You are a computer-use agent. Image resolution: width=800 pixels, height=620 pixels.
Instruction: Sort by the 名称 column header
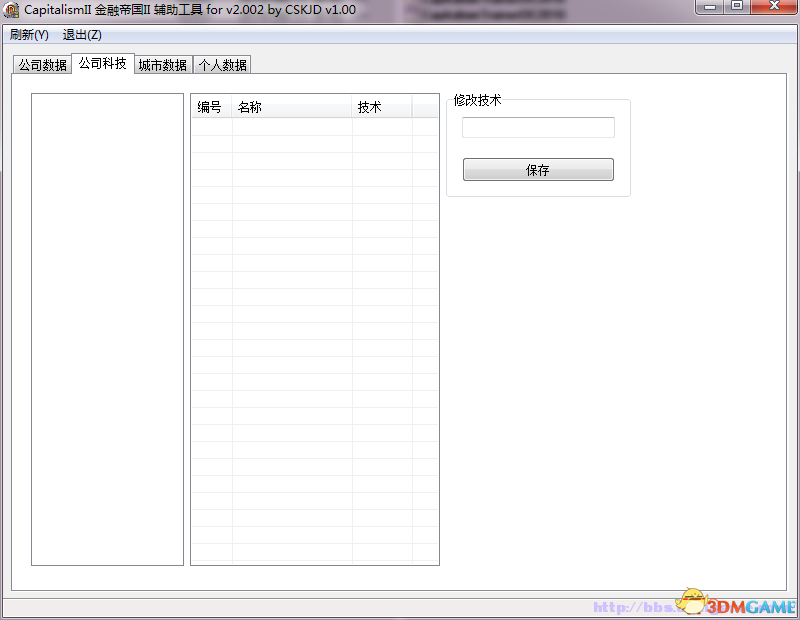coord(292,107)
